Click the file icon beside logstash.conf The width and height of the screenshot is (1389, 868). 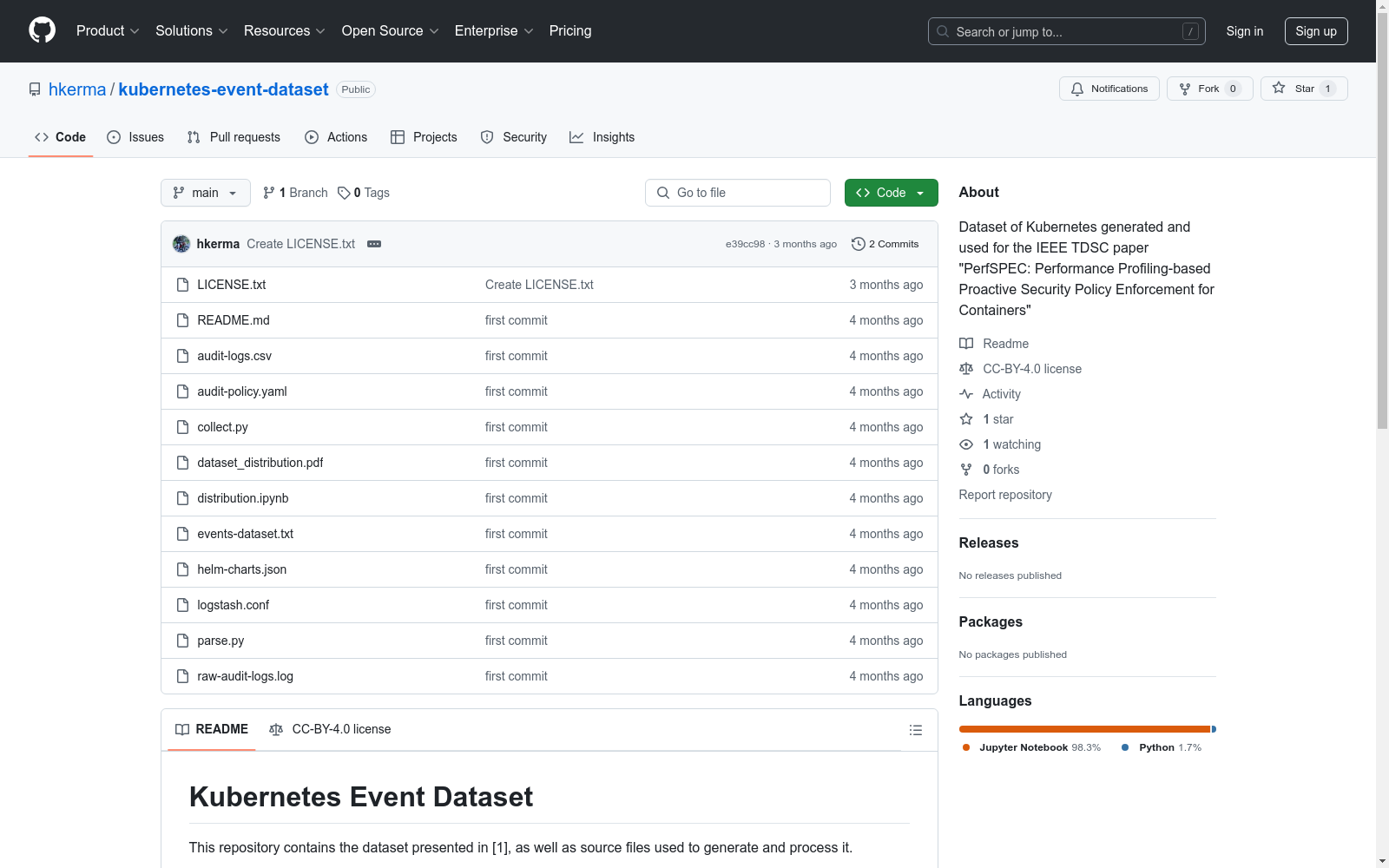coord(182,605)
